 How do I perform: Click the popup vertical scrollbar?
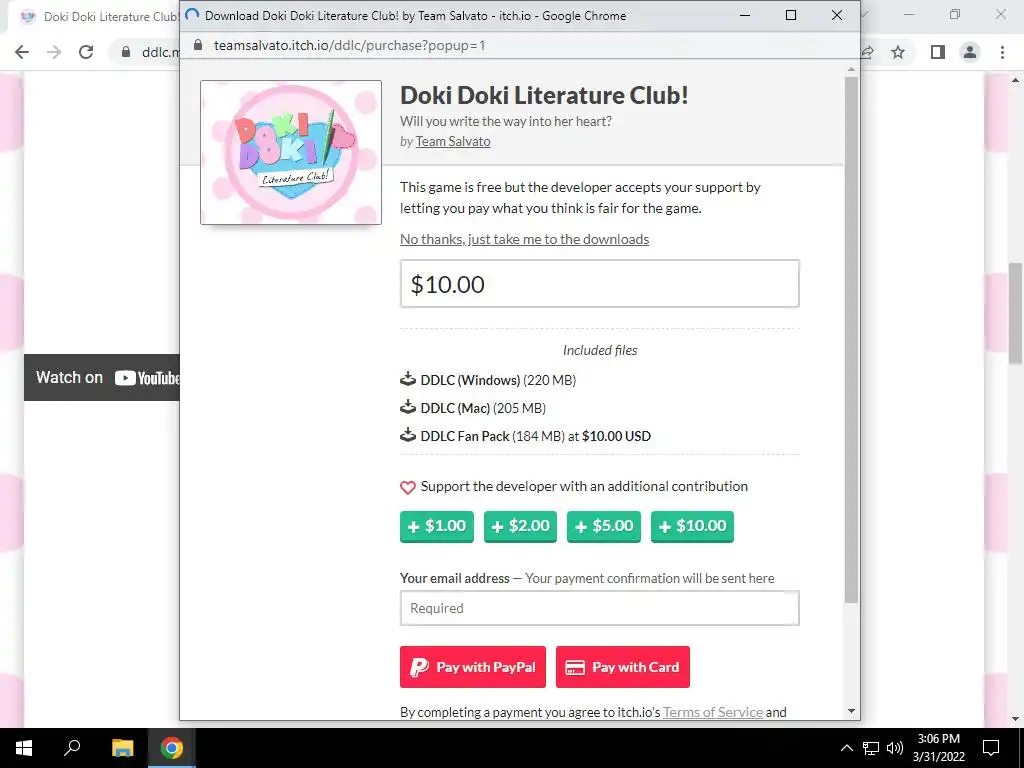click(x=851, y=340)
